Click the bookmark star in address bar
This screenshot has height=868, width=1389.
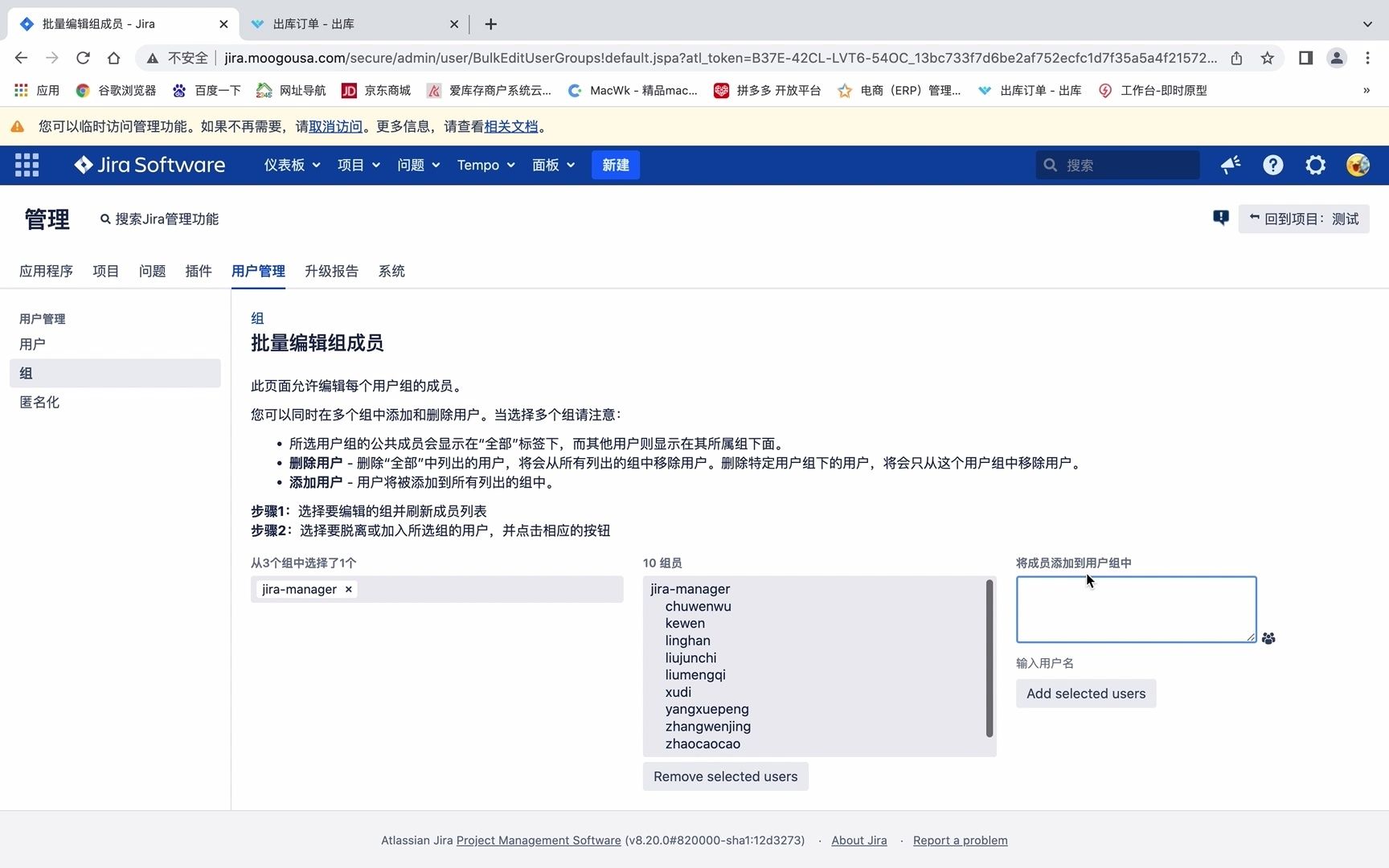[1268, 58]
